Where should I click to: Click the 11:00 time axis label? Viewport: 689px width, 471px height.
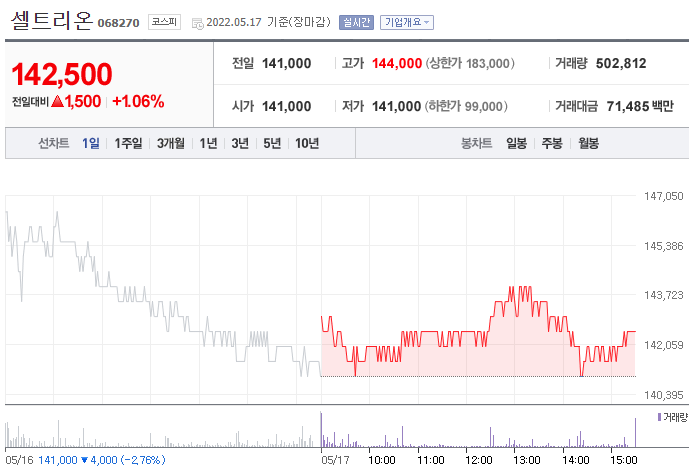click(431, 460)
